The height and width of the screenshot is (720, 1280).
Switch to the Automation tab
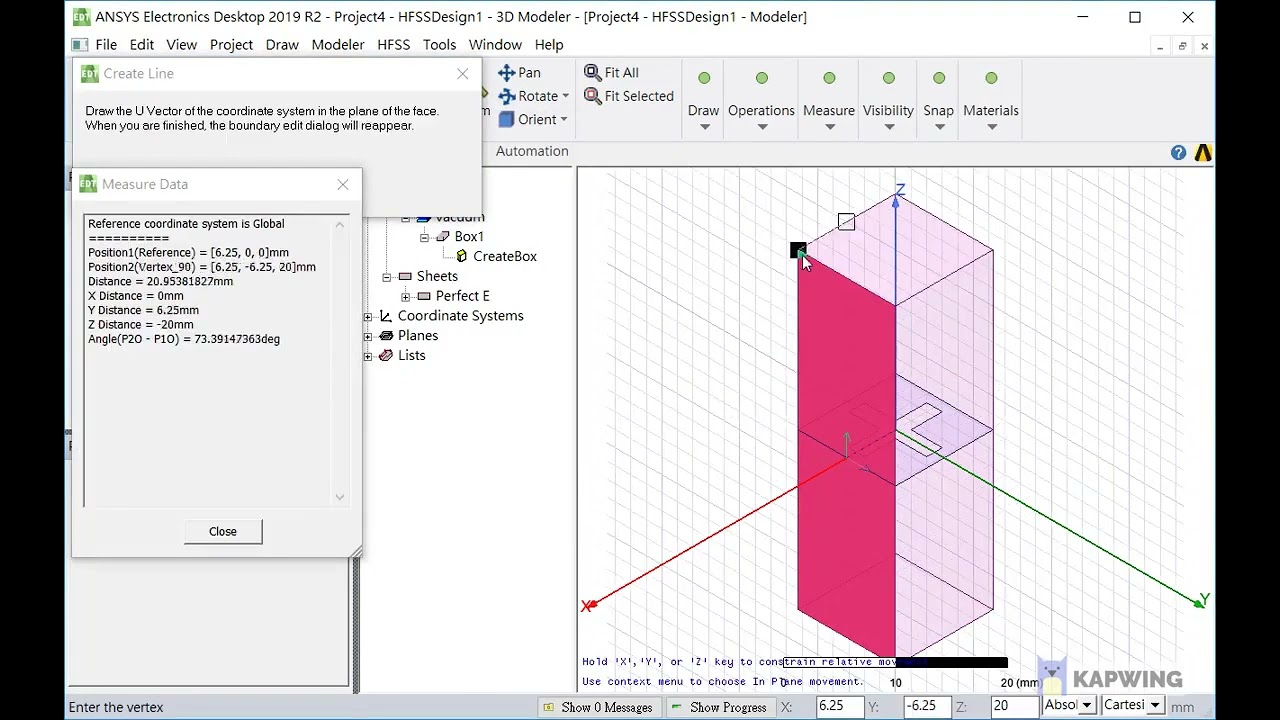[x=532, y=151]
